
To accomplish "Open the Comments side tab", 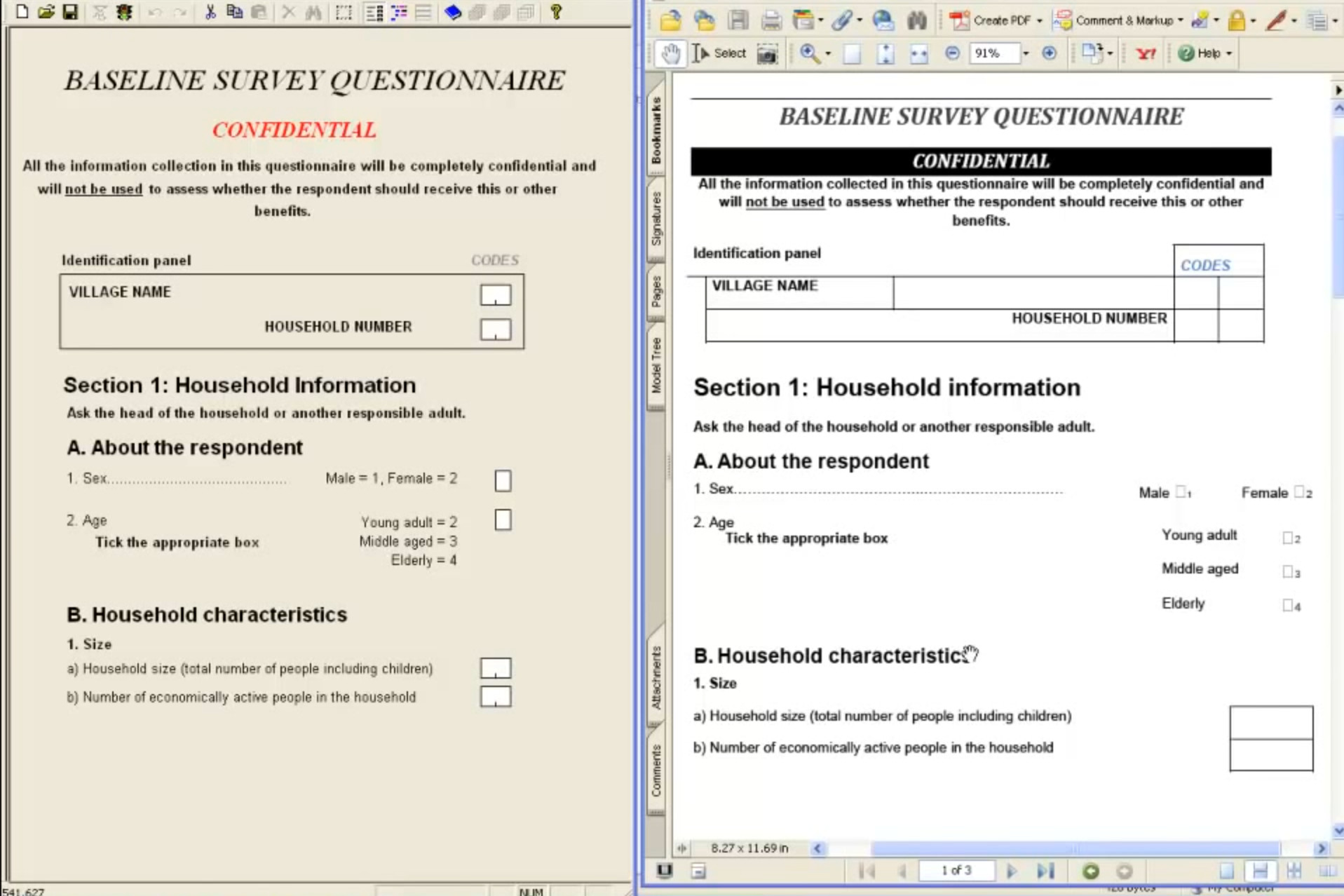I will coord(656,771).
